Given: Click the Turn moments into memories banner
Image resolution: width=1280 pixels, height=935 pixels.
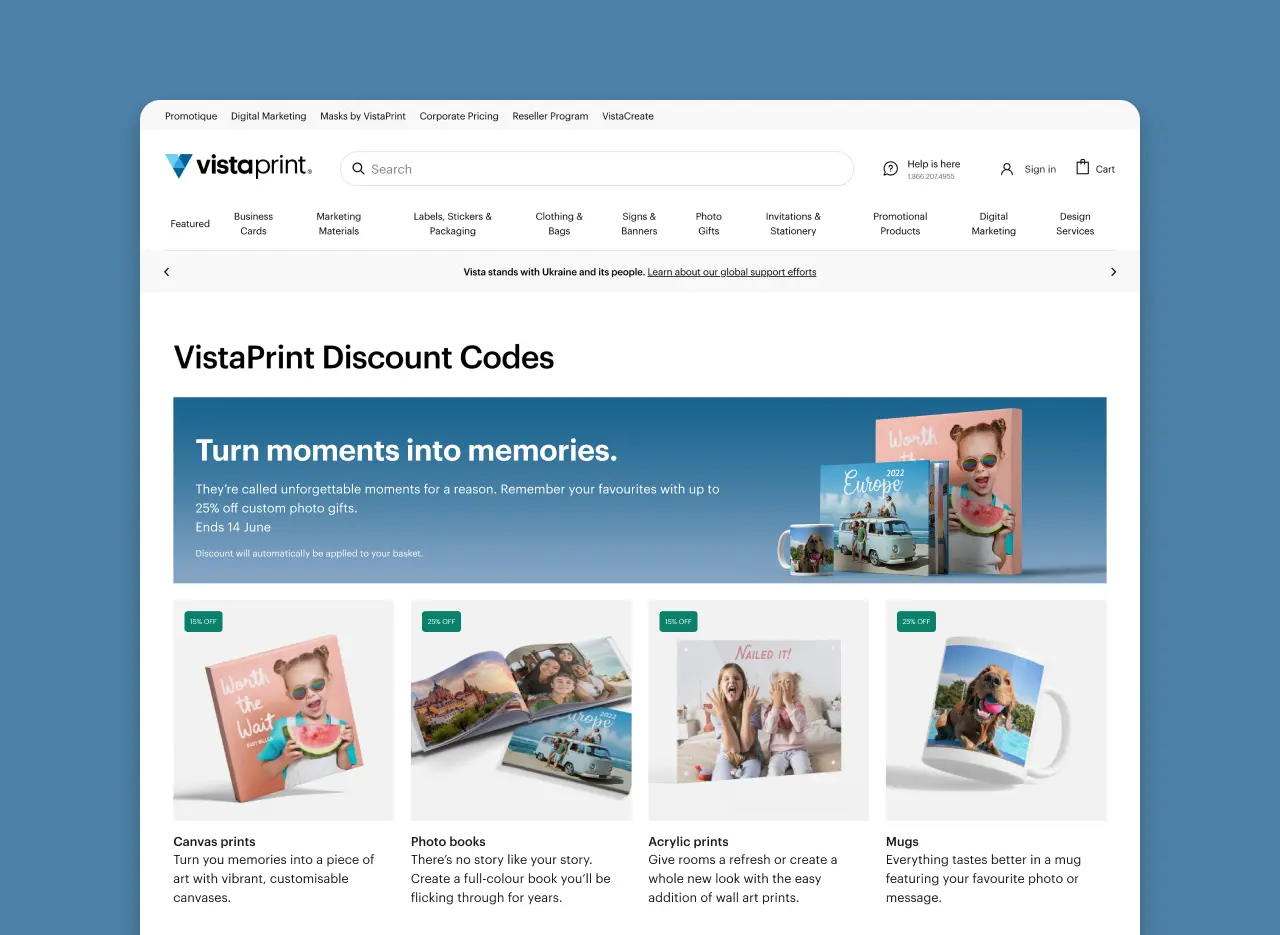Looking at the screenshot, I should (x=640, y=490).
